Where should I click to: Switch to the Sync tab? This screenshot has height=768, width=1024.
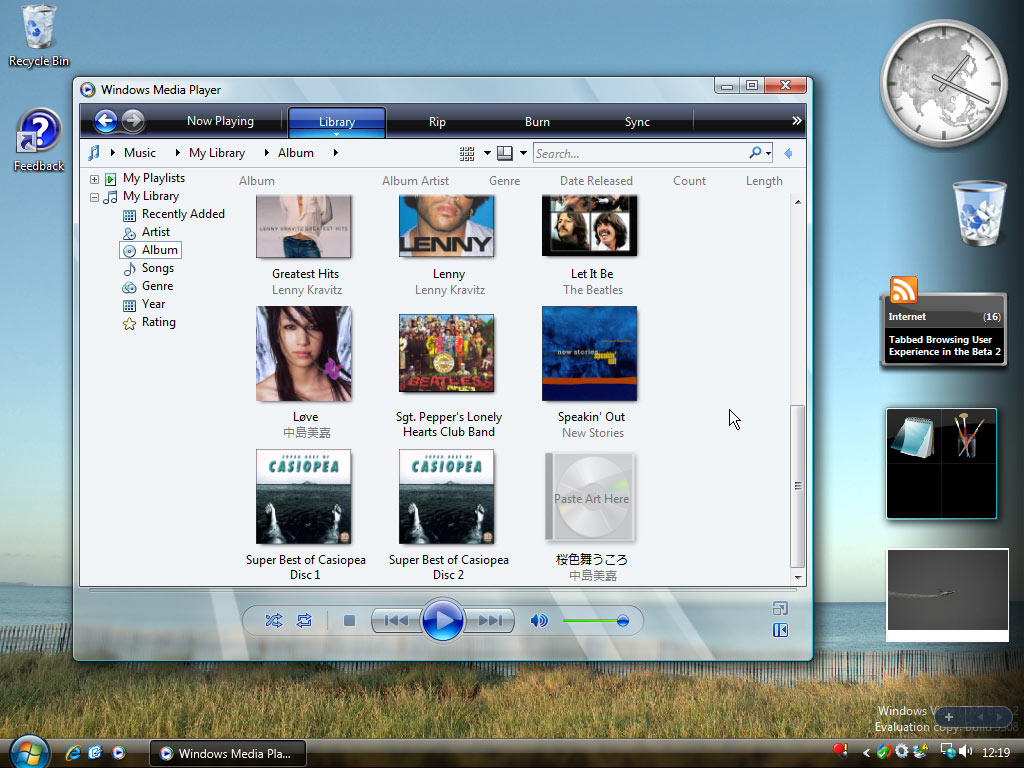tap(637, 122)
